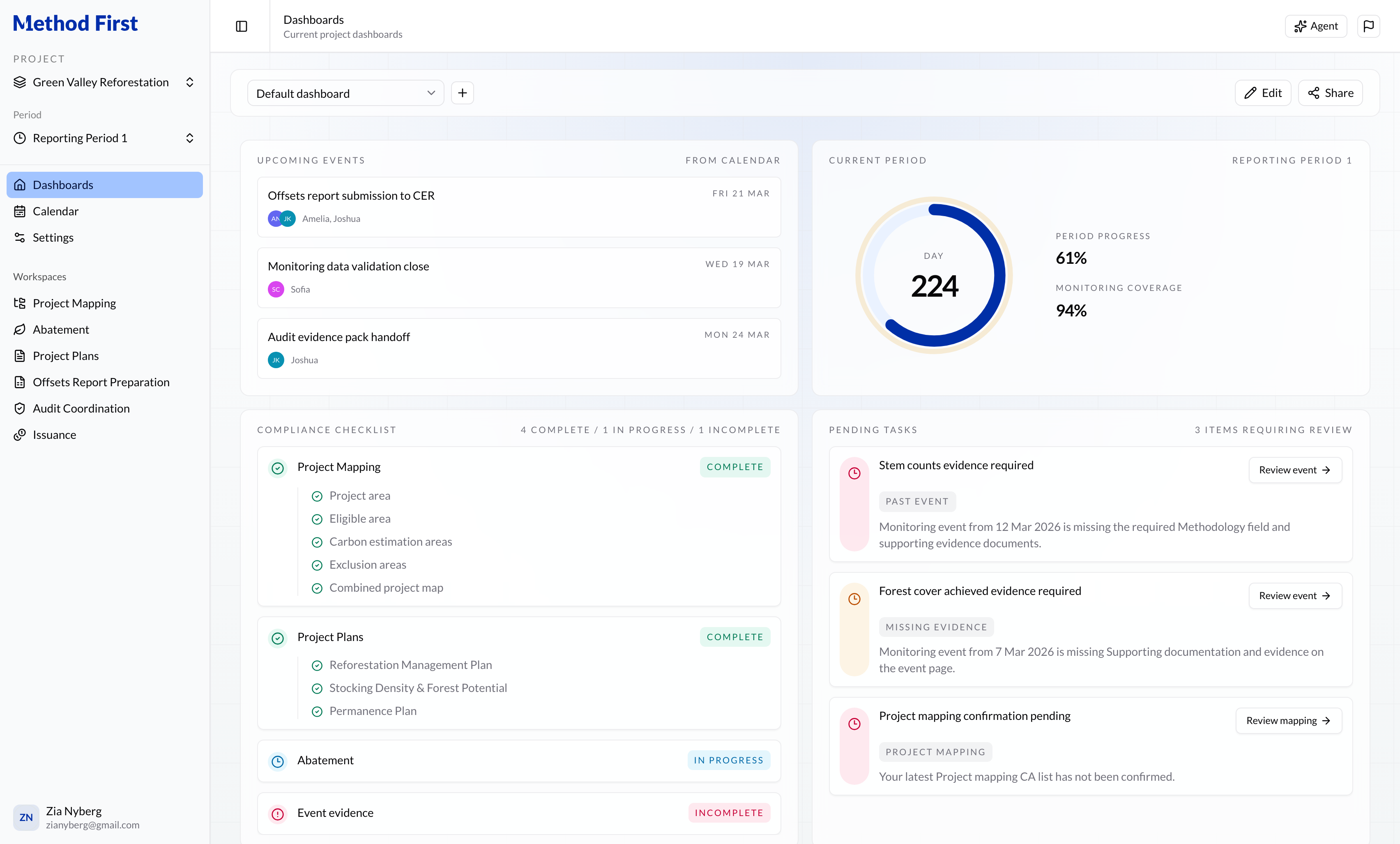Image resolution: width=1400 pixels, height=844 pixels.
Task: Open the Audit evidence pack handoff event
Action: pos(519,348)
